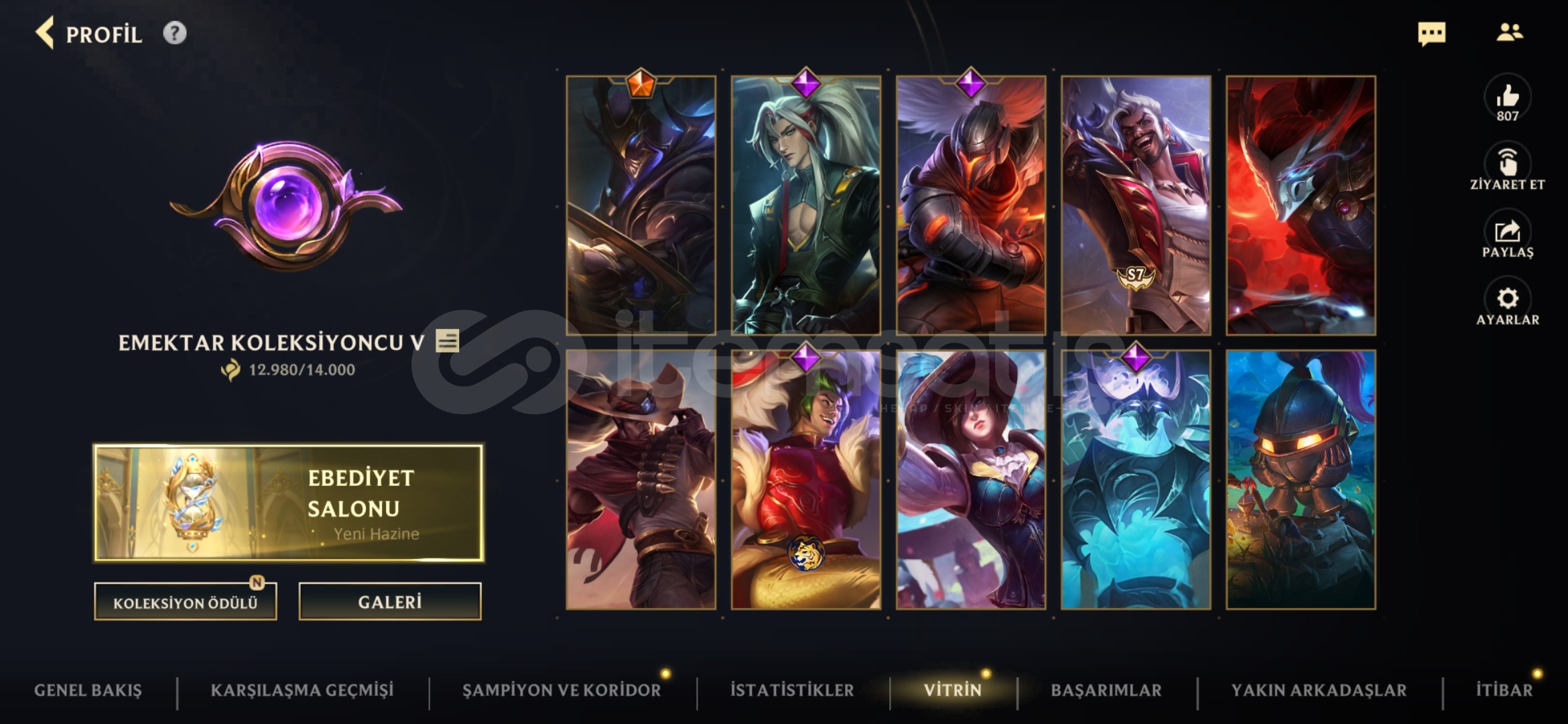Select the red lion dance skin card
The height and width of the screenshot is (724, 1568).
click(x=806, y=479)
